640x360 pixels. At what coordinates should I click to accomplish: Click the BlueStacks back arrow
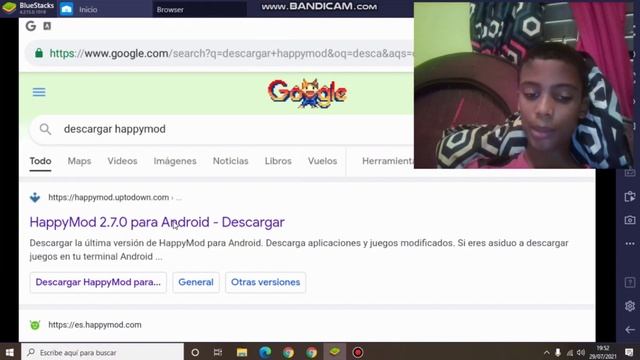[x=630, y=330]
